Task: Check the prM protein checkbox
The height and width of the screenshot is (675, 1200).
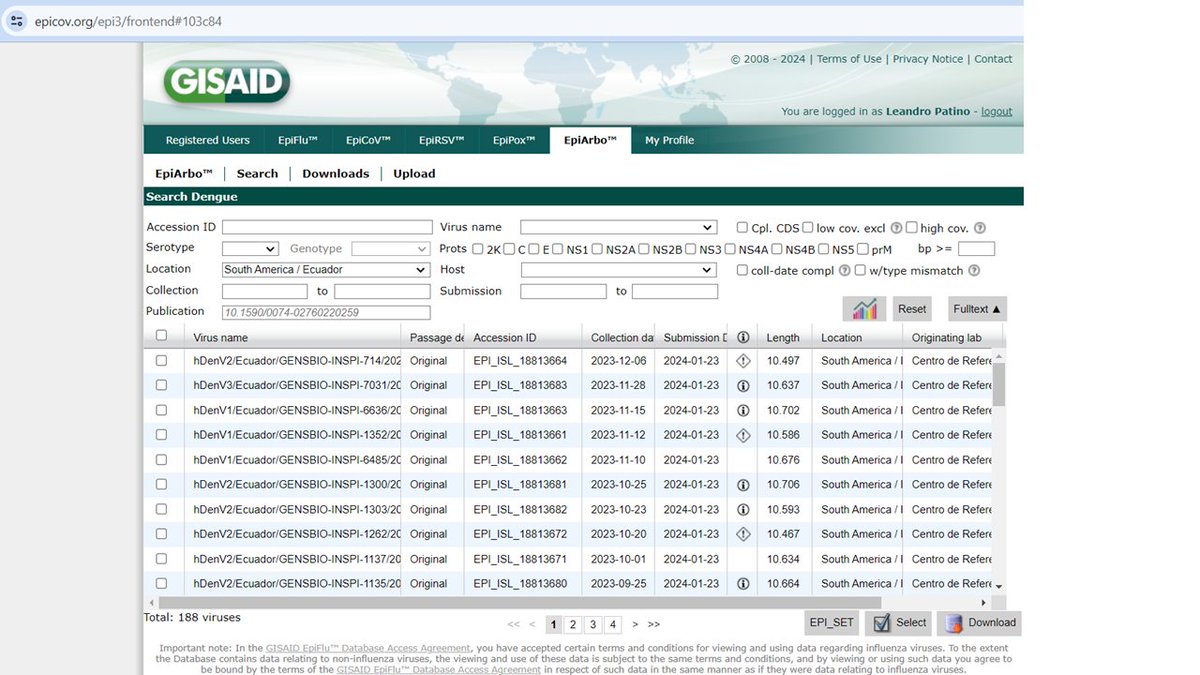Action: pyautogui.click(x=862, y=249)
